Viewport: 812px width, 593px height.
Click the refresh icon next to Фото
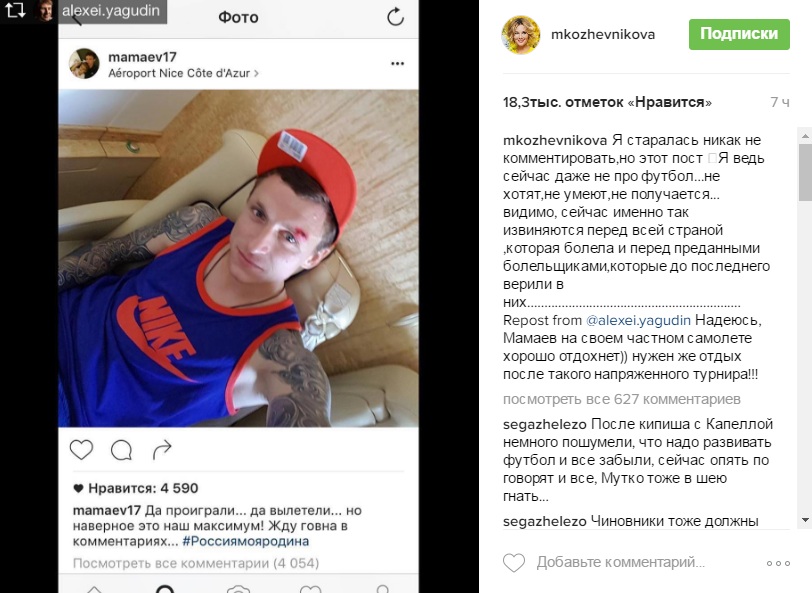pos(396,17)
